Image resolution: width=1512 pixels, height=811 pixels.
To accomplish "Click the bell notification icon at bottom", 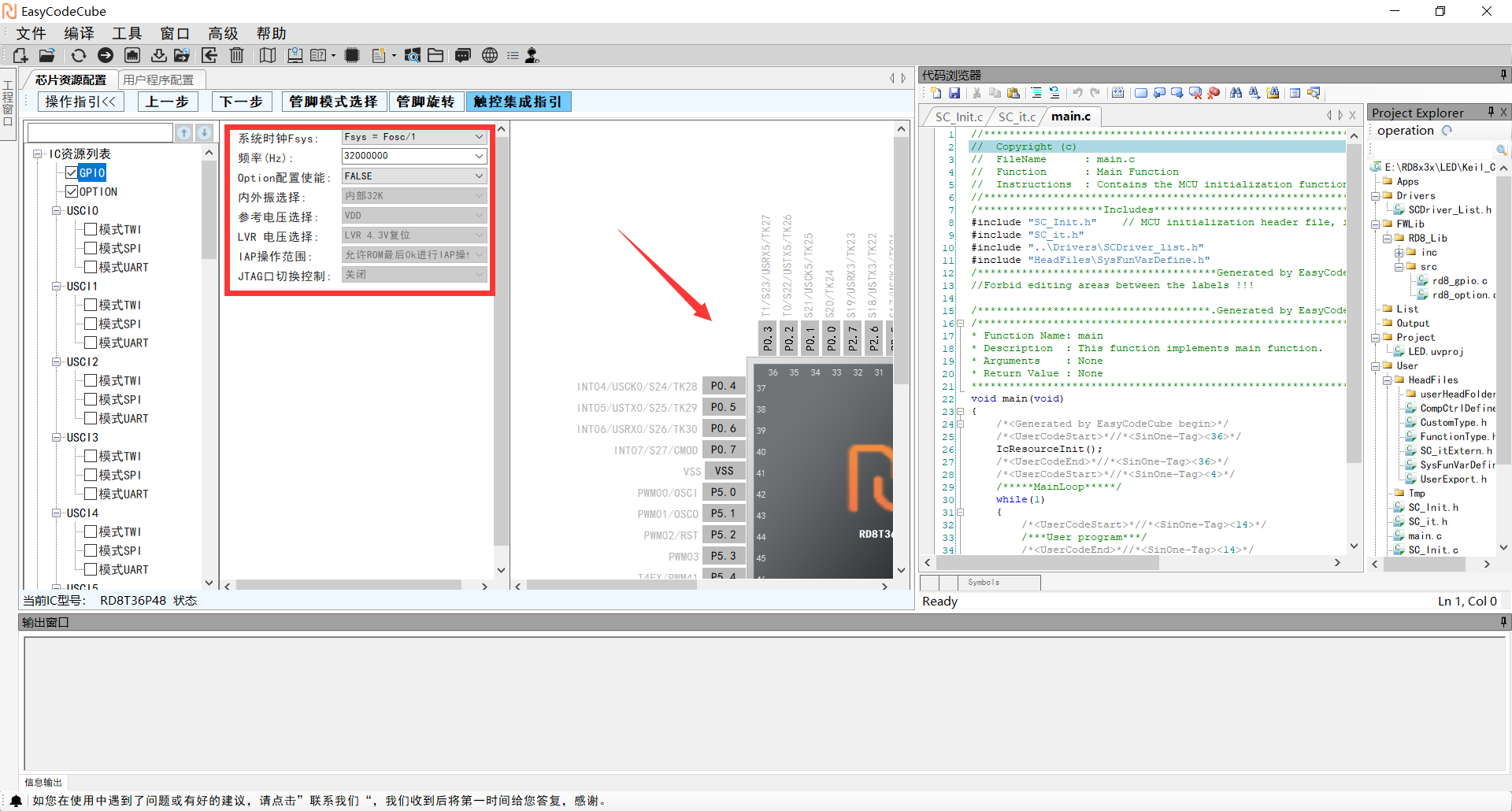I will (16, 801).
